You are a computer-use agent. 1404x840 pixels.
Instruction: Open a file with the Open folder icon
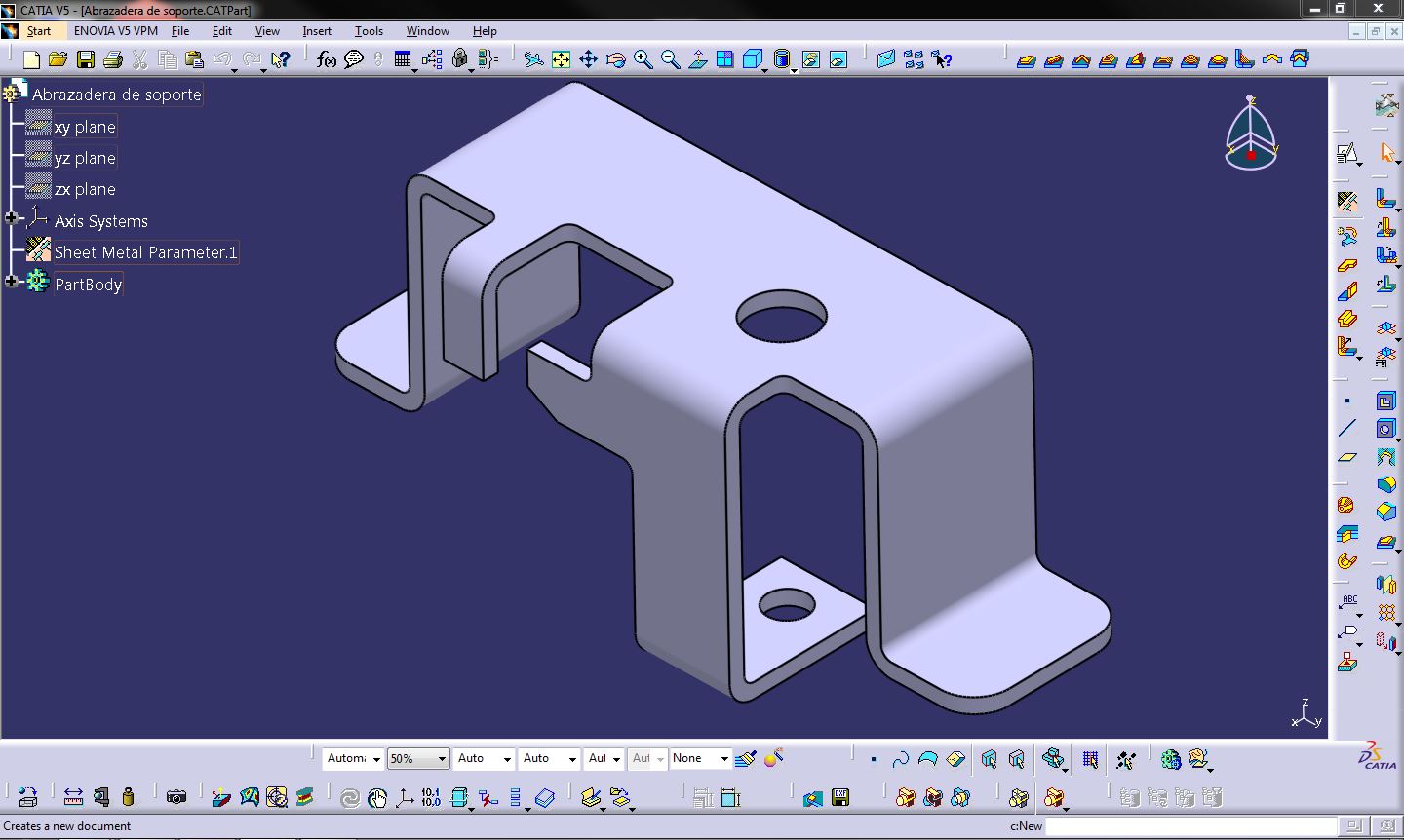coord(58,60)
